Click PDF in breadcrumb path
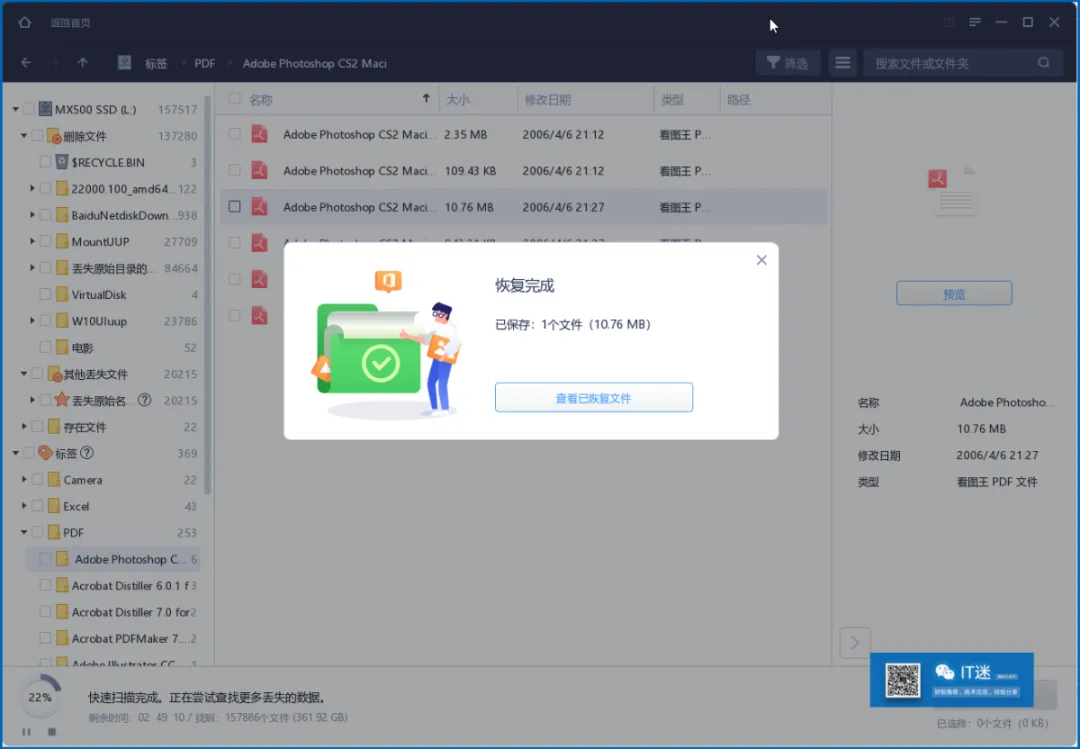1080x749 pixels. coord(205,63)
